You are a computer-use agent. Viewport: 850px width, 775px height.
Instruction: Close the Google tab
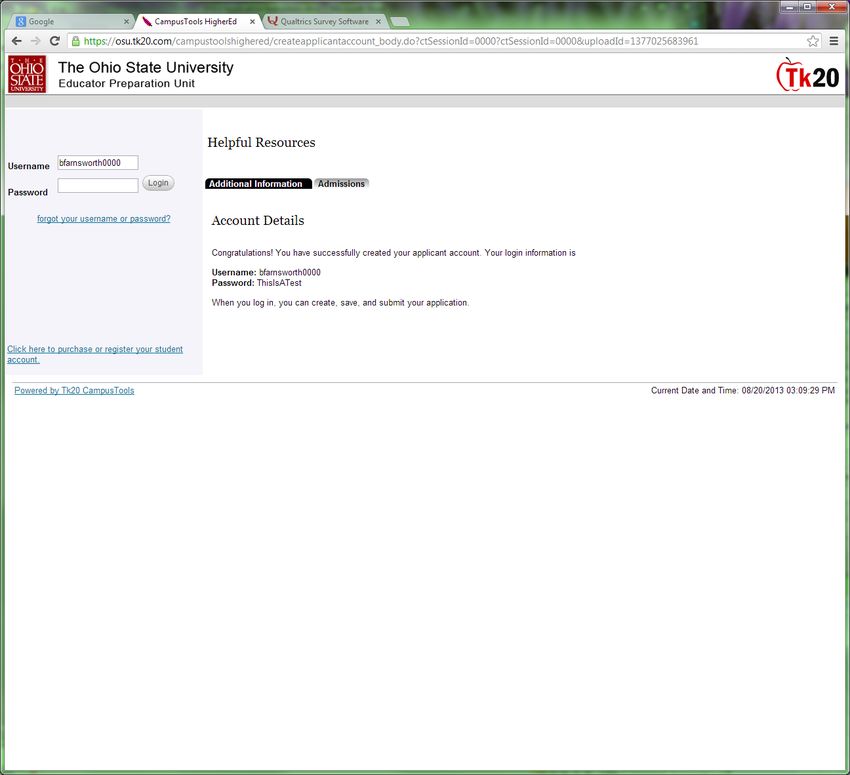(126, 22)
